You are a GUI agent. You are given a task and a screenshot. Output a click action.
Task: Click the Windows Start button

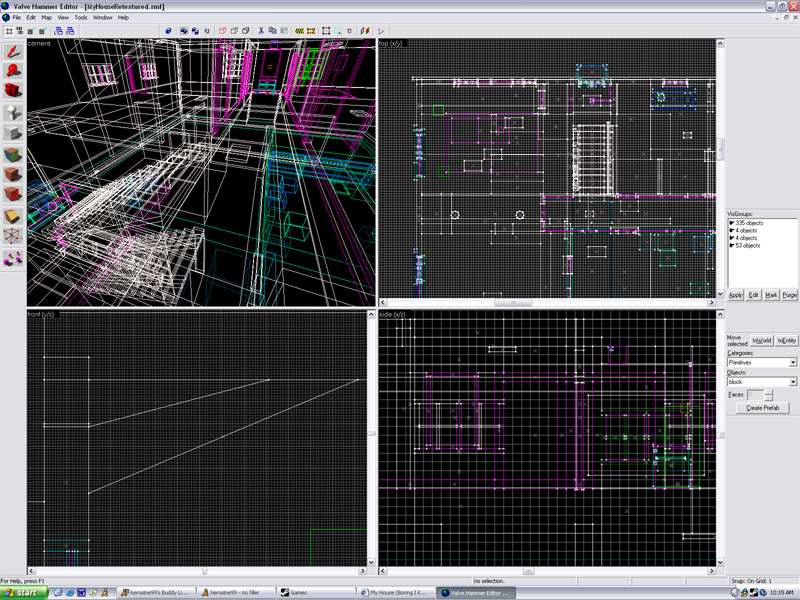tap(22, 593)
